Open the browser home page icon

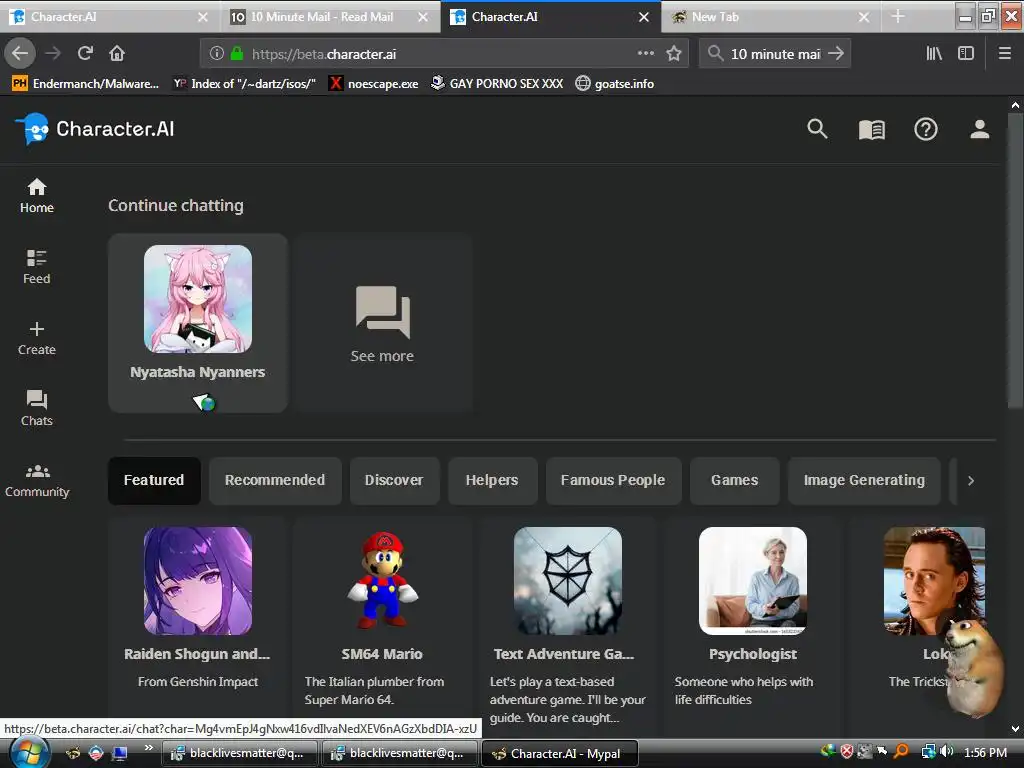click(x=117, y=54)
